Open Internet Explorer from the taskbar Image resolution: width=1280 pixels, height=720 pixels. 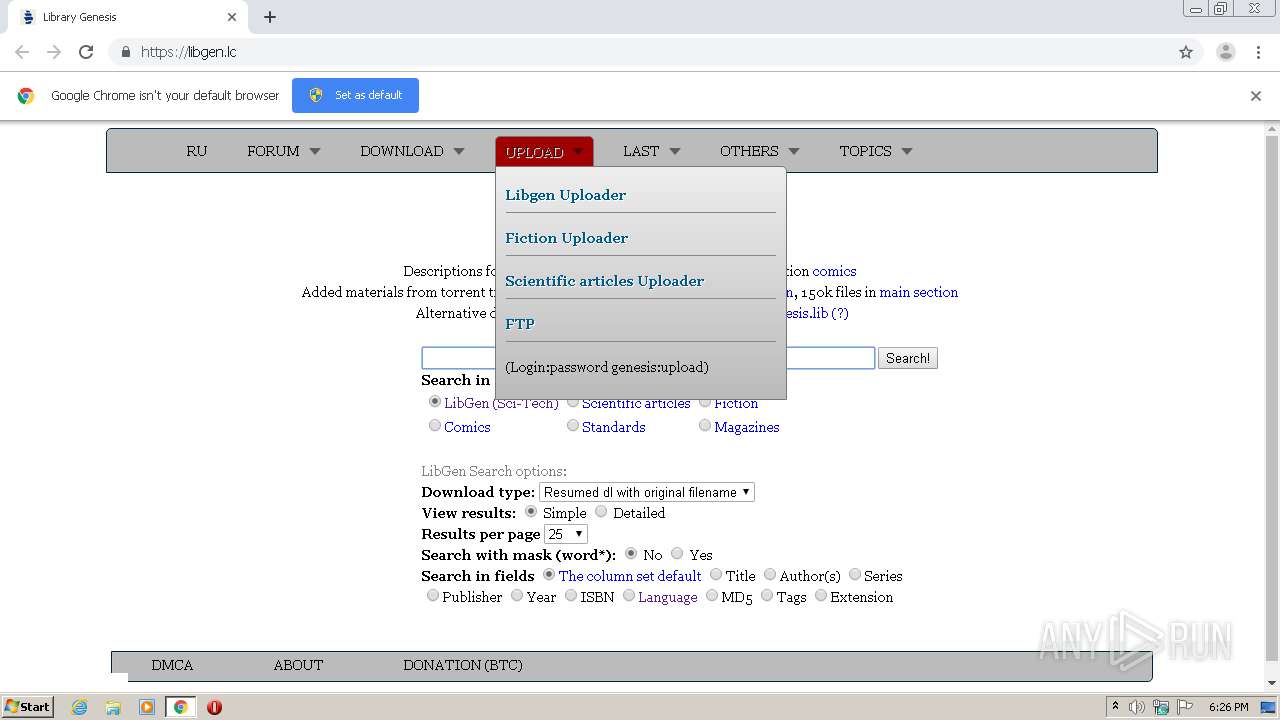coord(79,707)
